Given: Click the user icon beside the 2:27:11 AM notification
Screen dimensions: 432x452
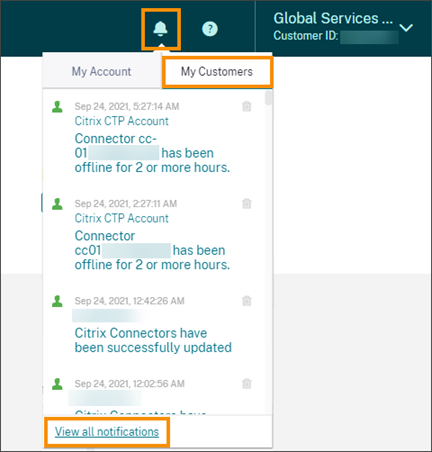Looking at the screenshot, I should pyautogui.click(x=57, y=204).
